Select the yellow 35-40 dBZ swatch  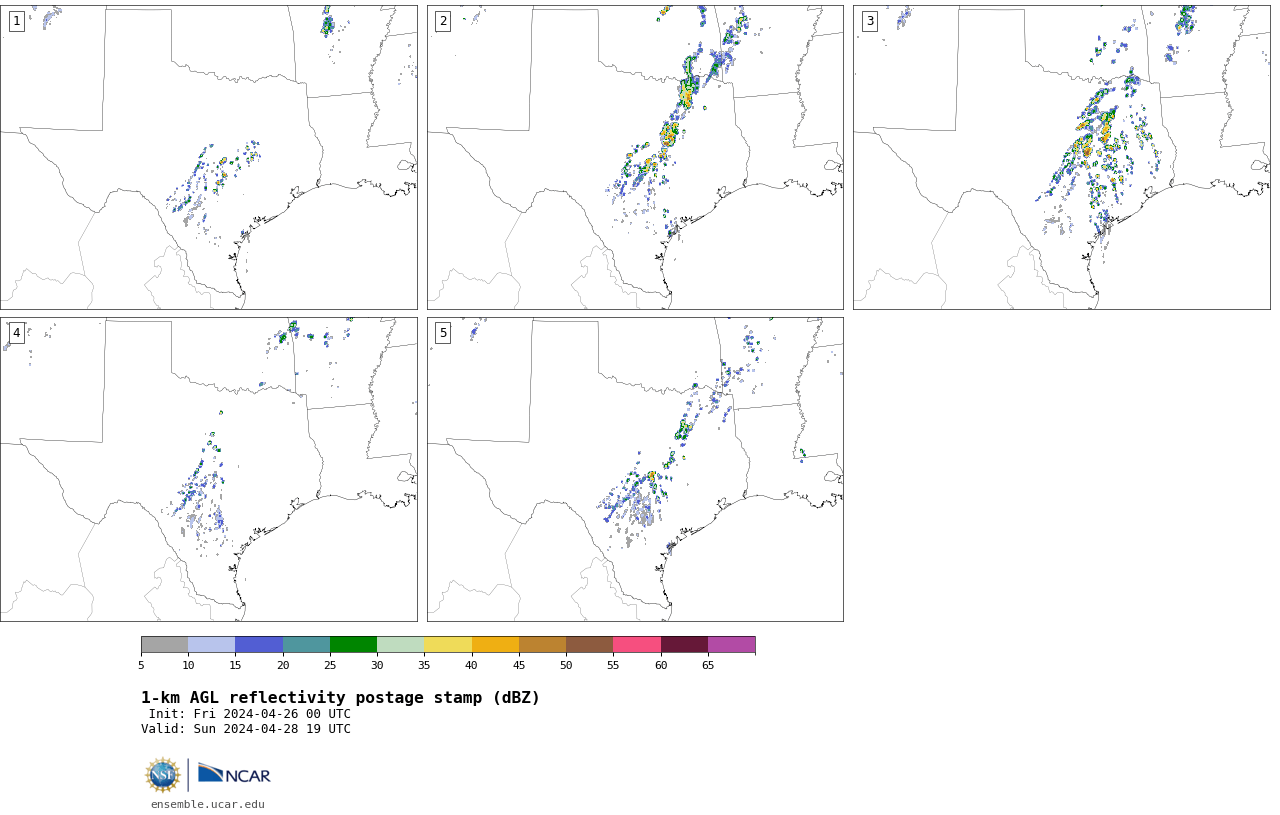pos(448,644)
